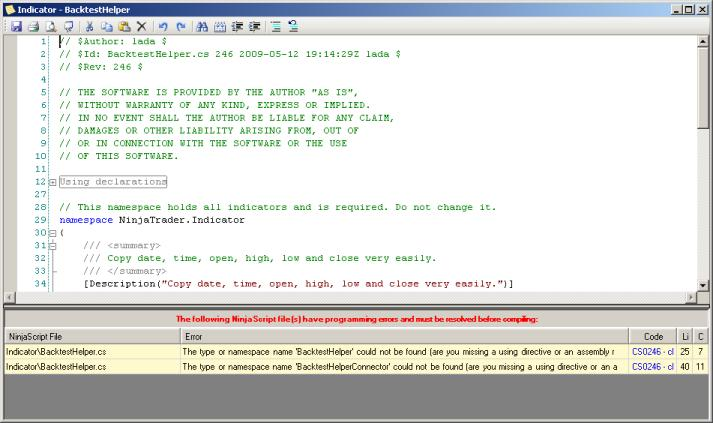713x423 pixels.
Task: Click Indicator\BacktestHelper.cs in second error row
Action: pyautogui.click(x=56, y=367)
